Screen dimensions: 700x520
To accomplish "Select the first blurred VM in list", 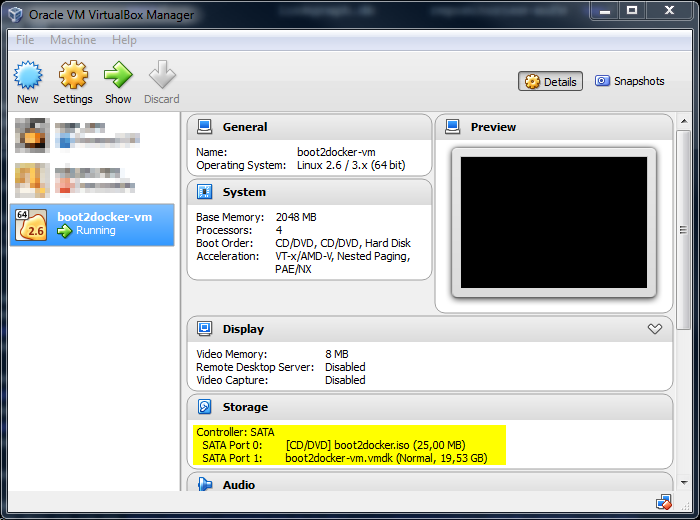I will tap(92, 135).
